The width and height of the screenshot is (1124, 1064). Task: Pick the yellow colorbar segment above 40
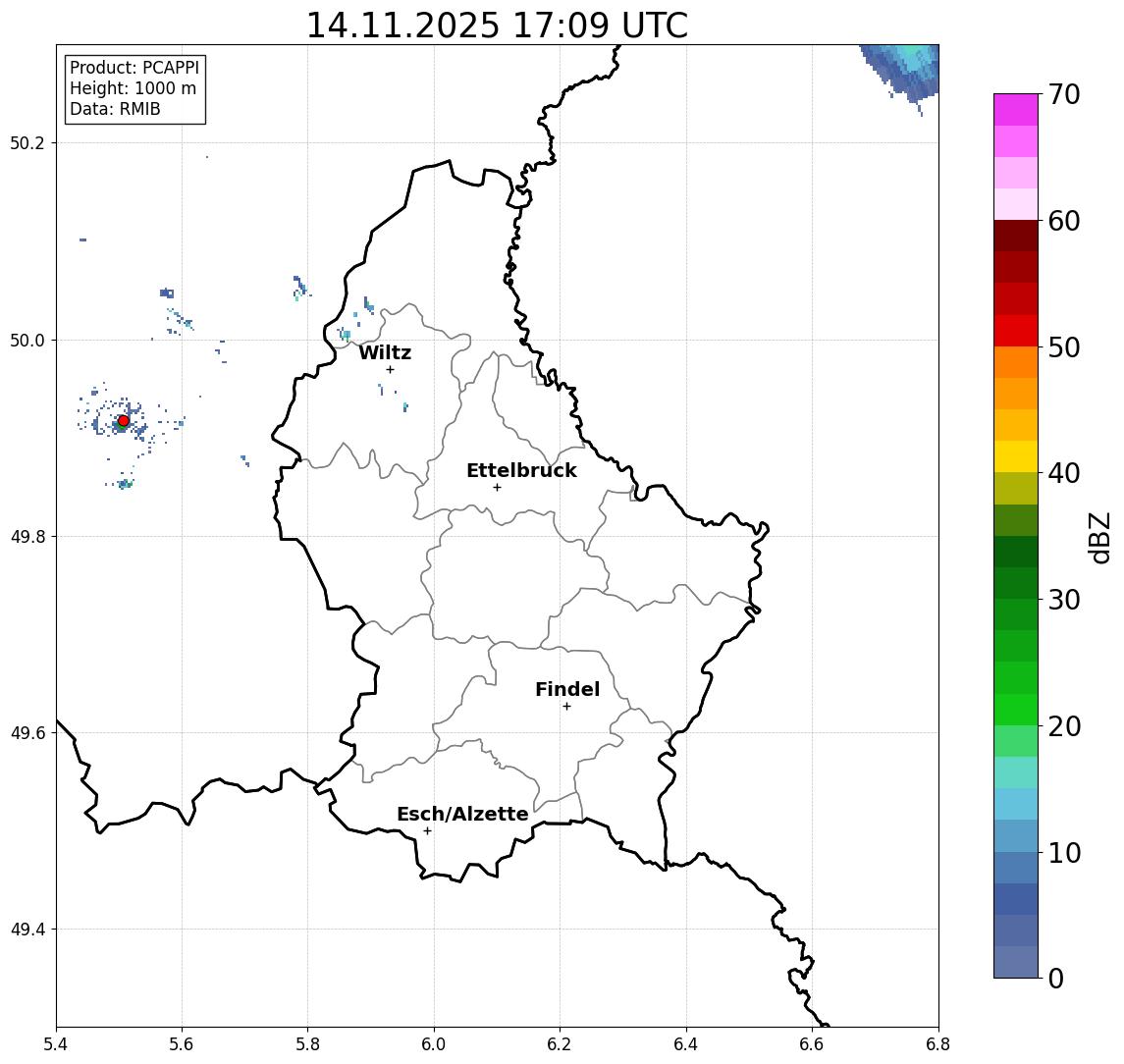pos(1016,456)
